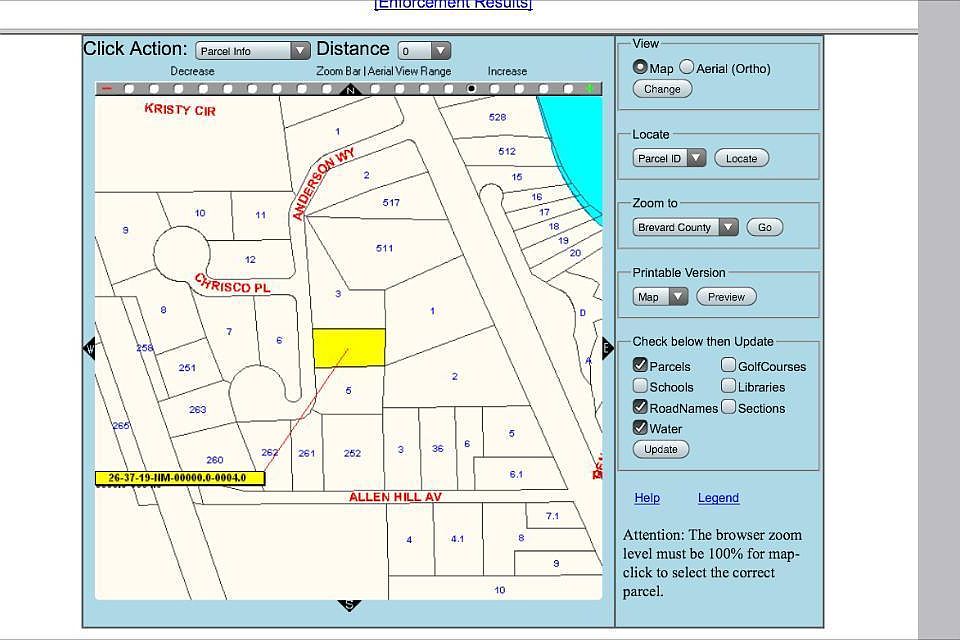Expand the Distance dropdown
This screenshot has height=640, width=960.
pos(424,51)
